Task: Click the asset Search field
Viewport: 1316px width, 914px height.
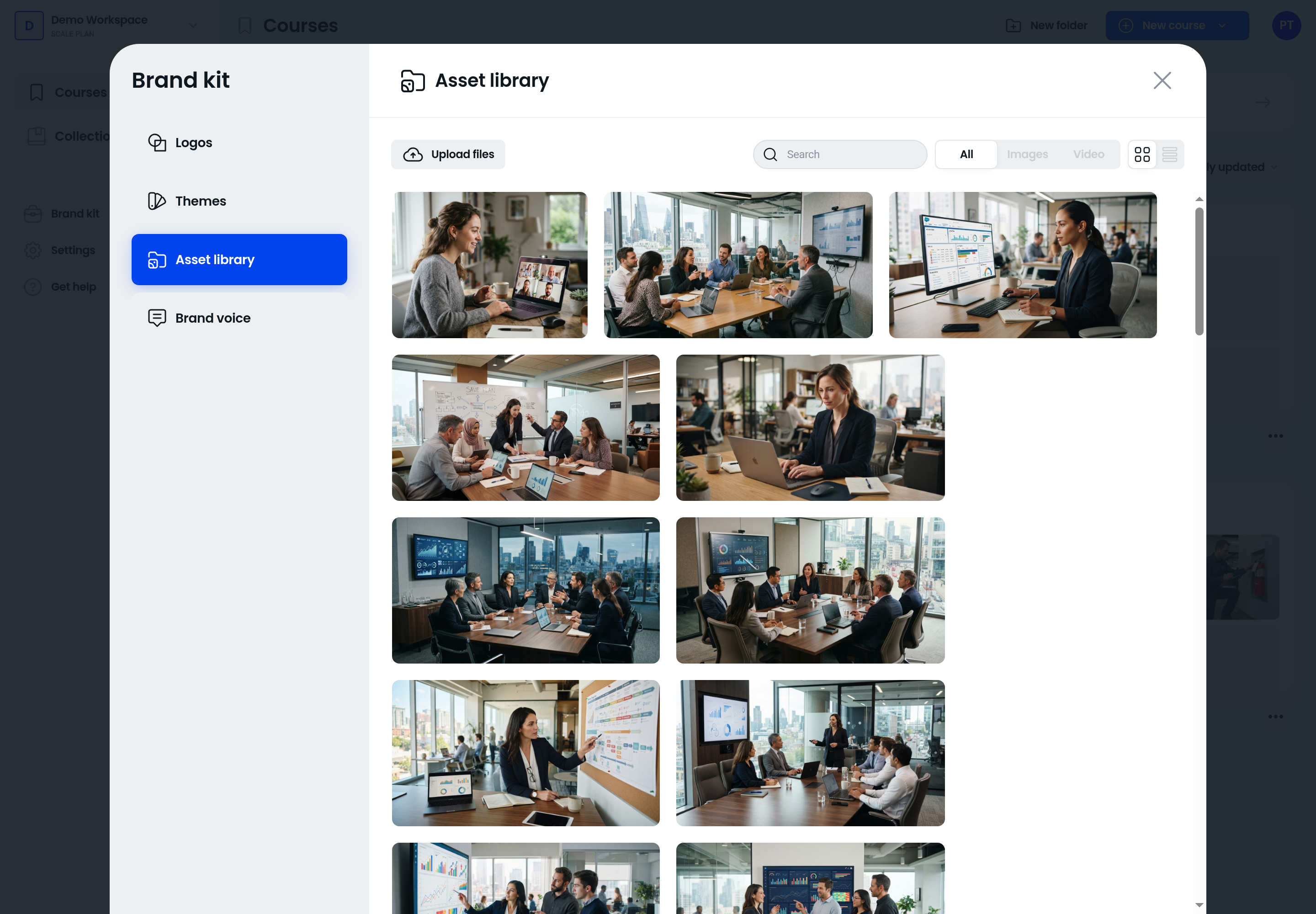Action: pos(839,154)
